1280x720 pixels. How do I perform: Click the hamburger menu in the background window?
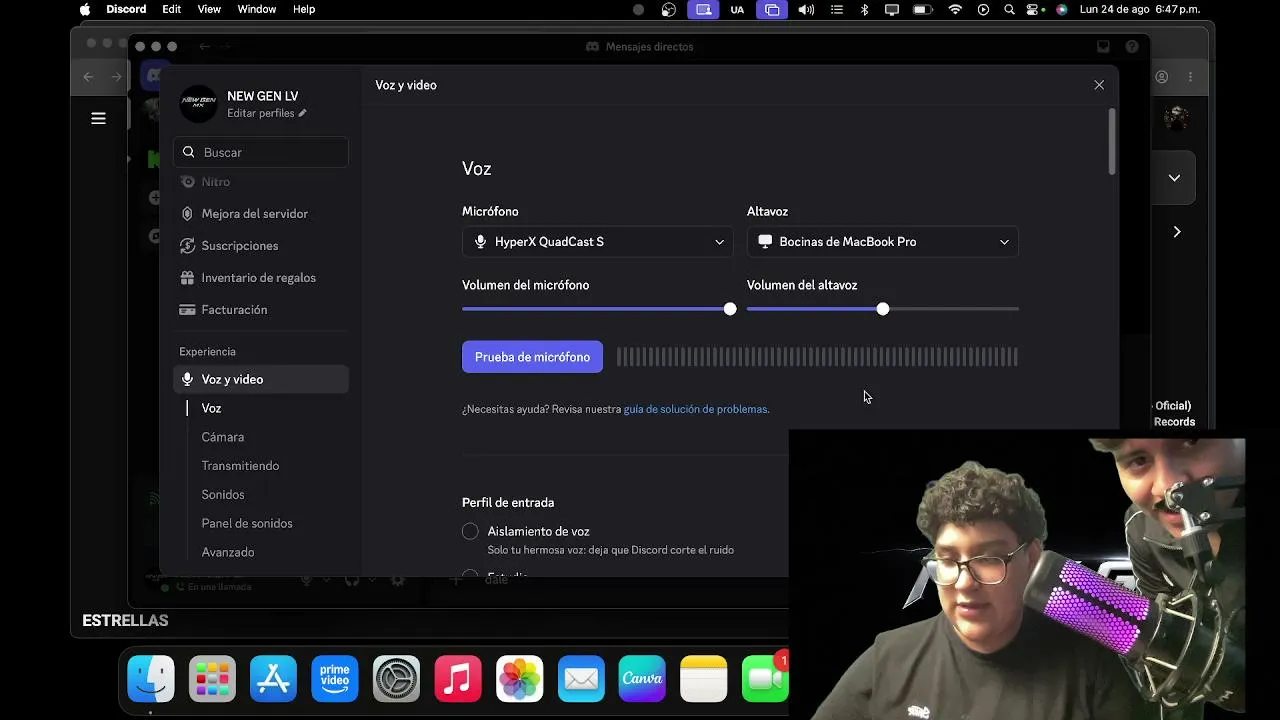[98, 118]
